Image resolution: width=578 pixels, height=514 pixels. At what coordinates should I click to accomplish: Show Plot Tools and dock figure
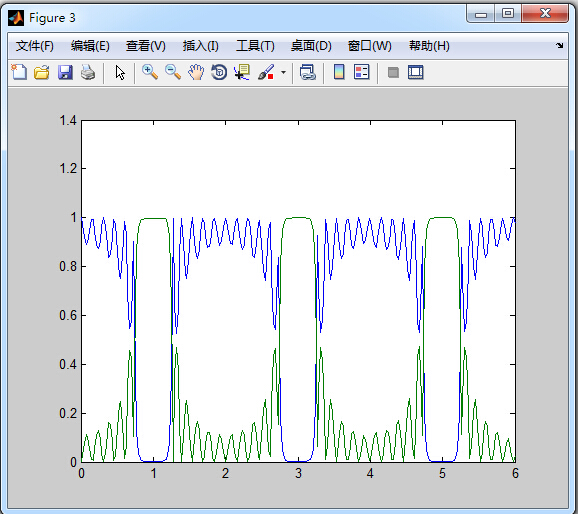coord(415,72)
